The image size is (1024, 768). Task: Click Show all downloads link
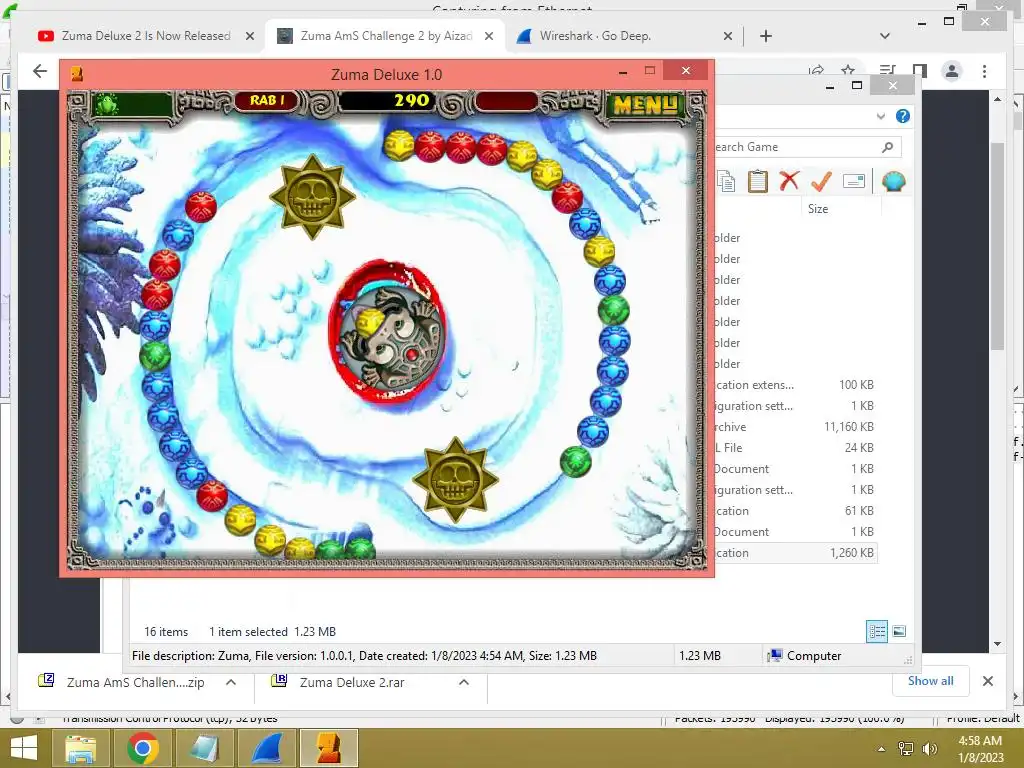[930, 681]
